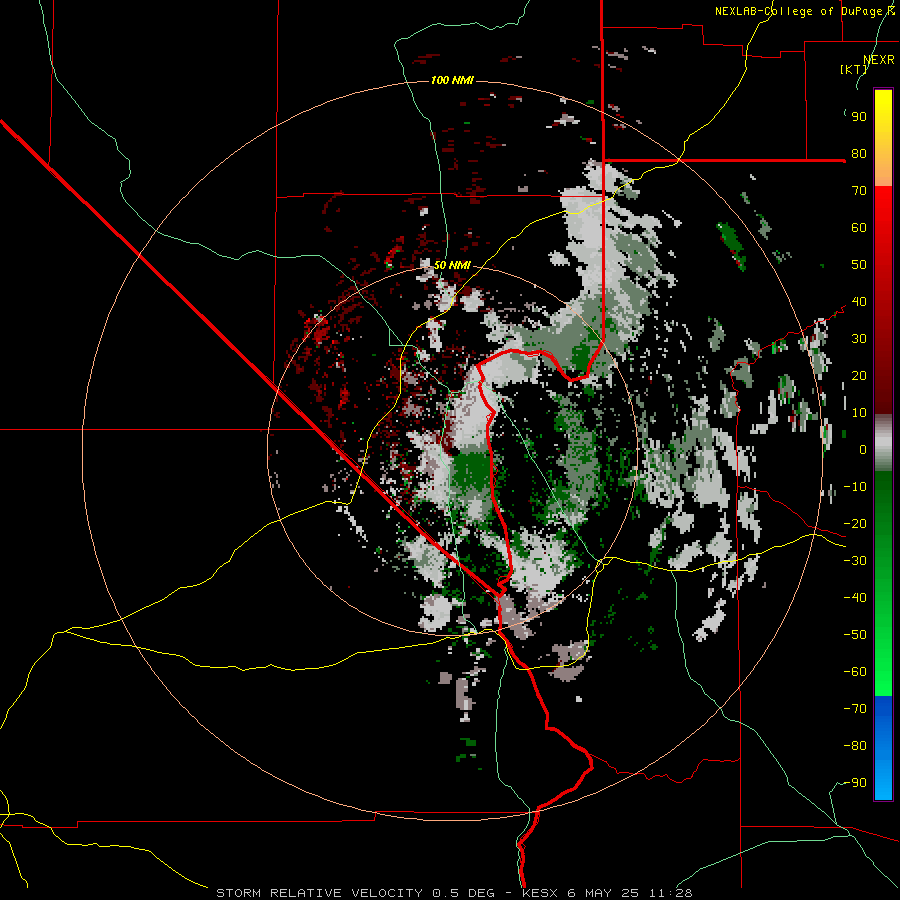Click the 50 NMI range ring label
Viewport: 900px width, 900px height.
(x=452, y=265)
